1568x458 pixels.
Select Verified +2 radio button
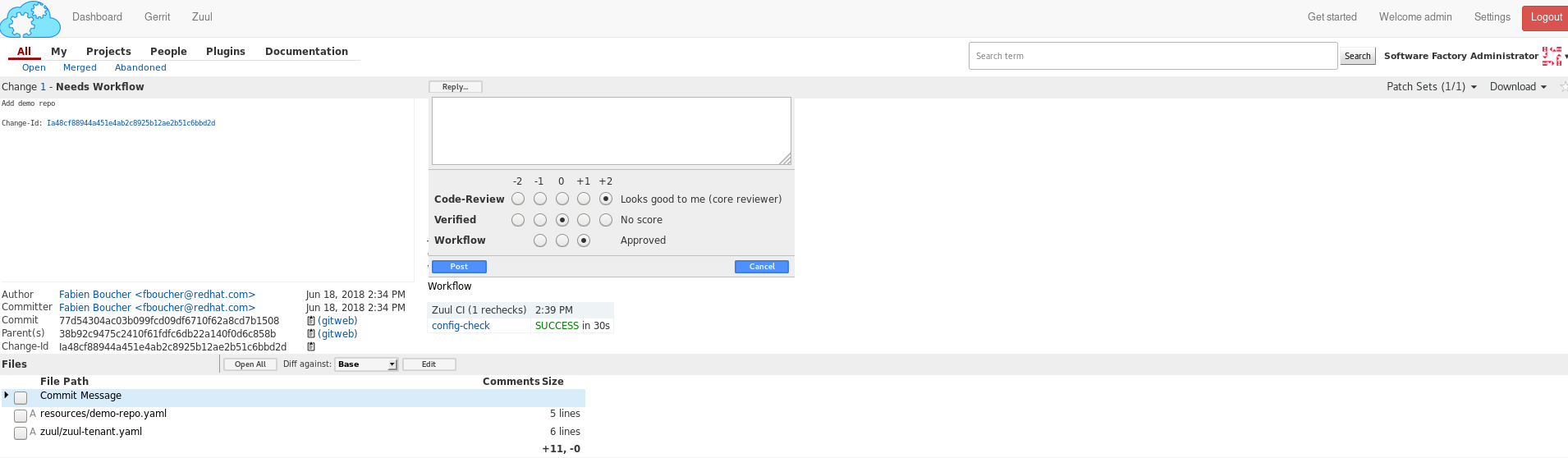point(606,220)
